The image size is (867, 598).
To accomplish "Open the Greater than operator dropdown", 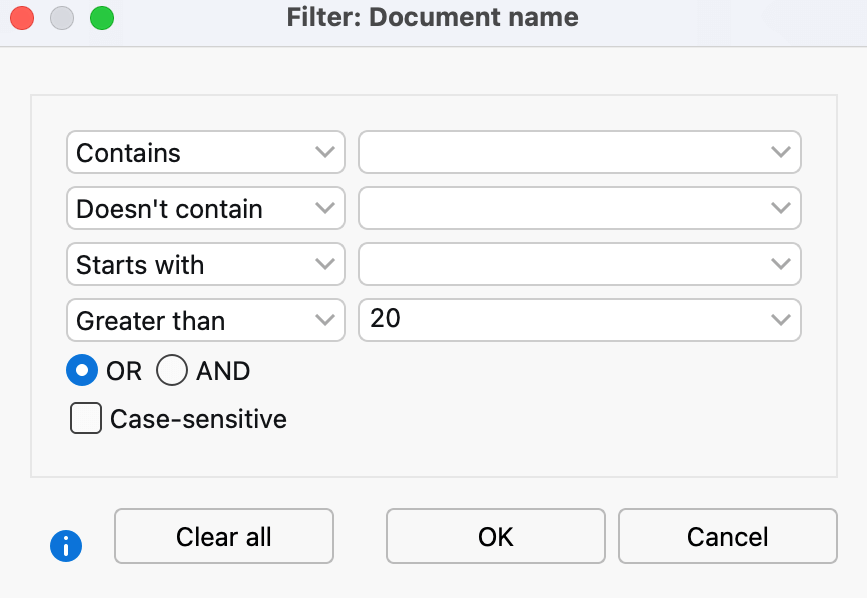I will (205, 321).
